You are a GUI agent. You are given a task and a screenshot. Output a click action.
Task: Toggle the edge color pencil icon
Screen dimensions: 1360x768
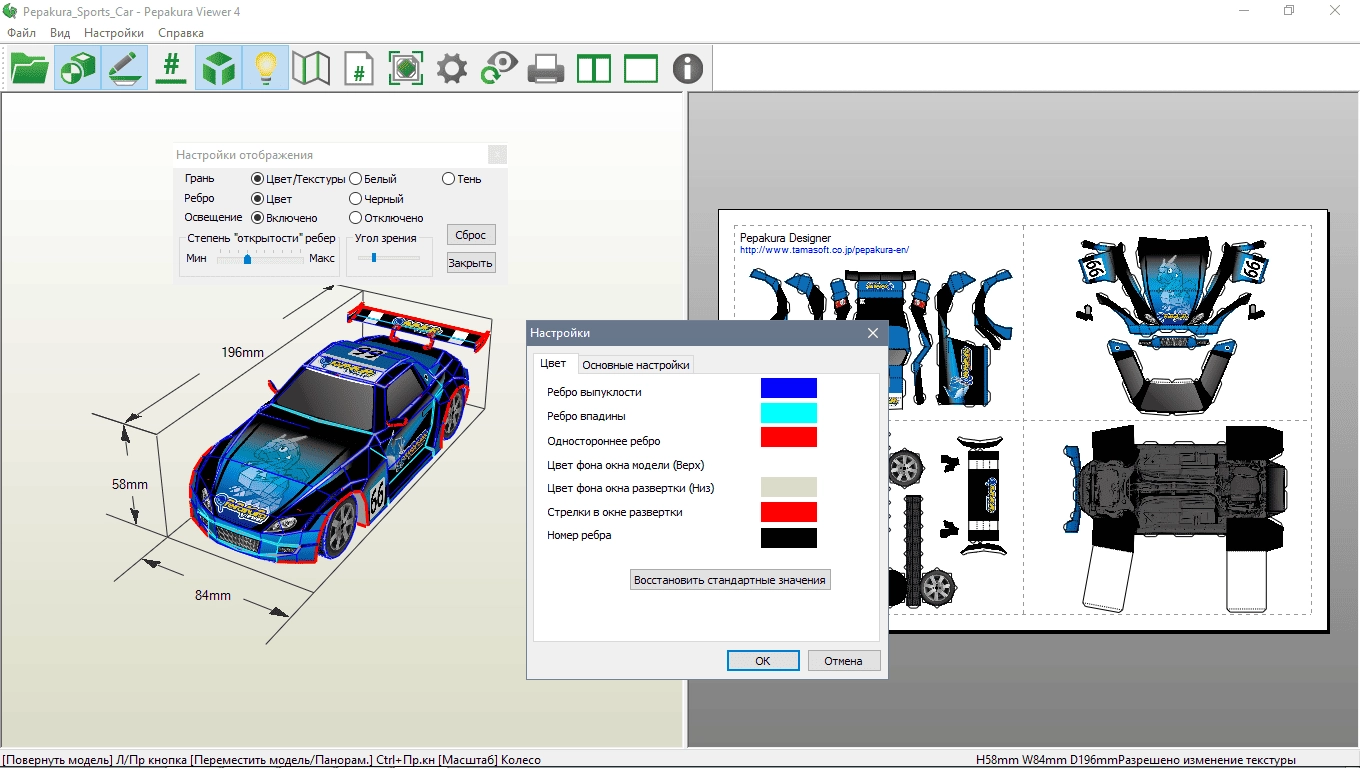click(124, 68)
